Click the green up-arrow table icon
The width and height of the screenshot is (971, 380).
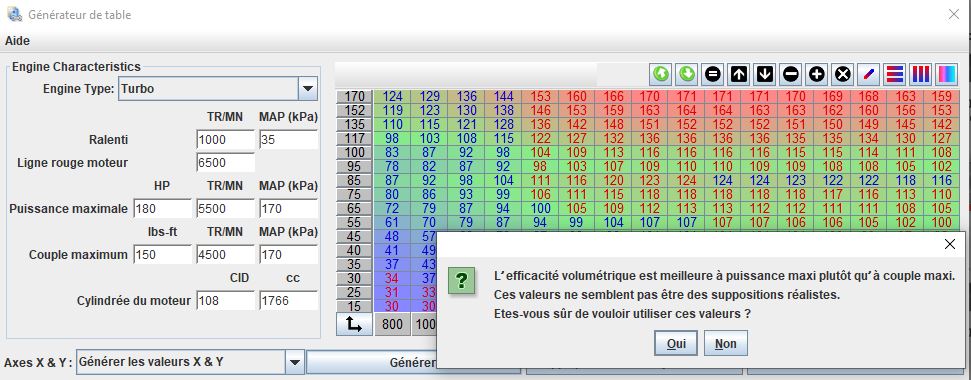pyautogui.click(x=661, y=74)
